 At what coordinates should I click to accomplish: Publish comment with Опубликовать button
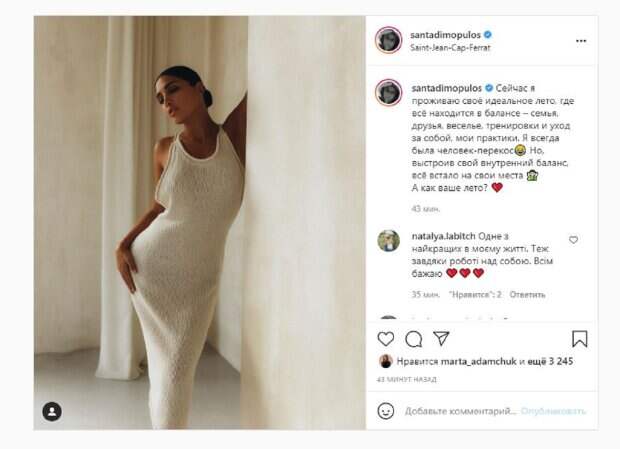(553, 411)
